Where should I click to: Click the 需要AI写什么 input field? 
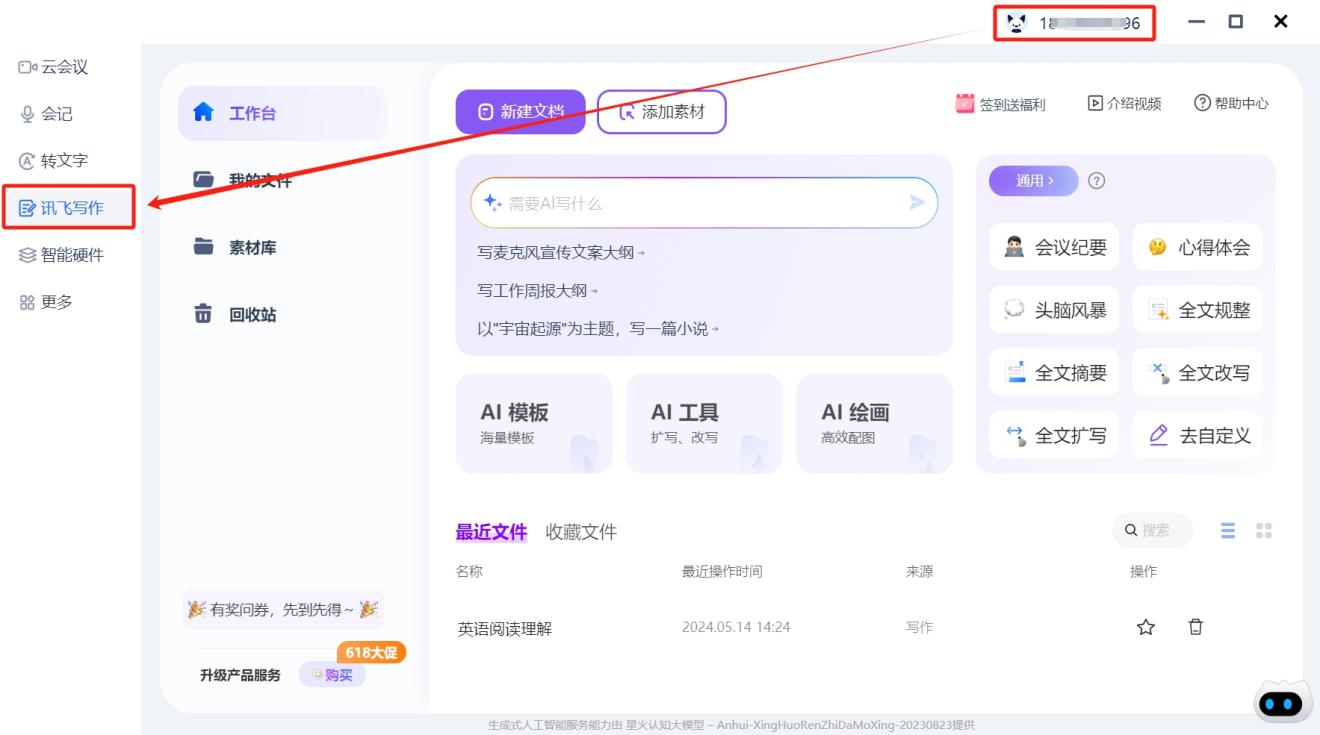click(x=704, y=203)
